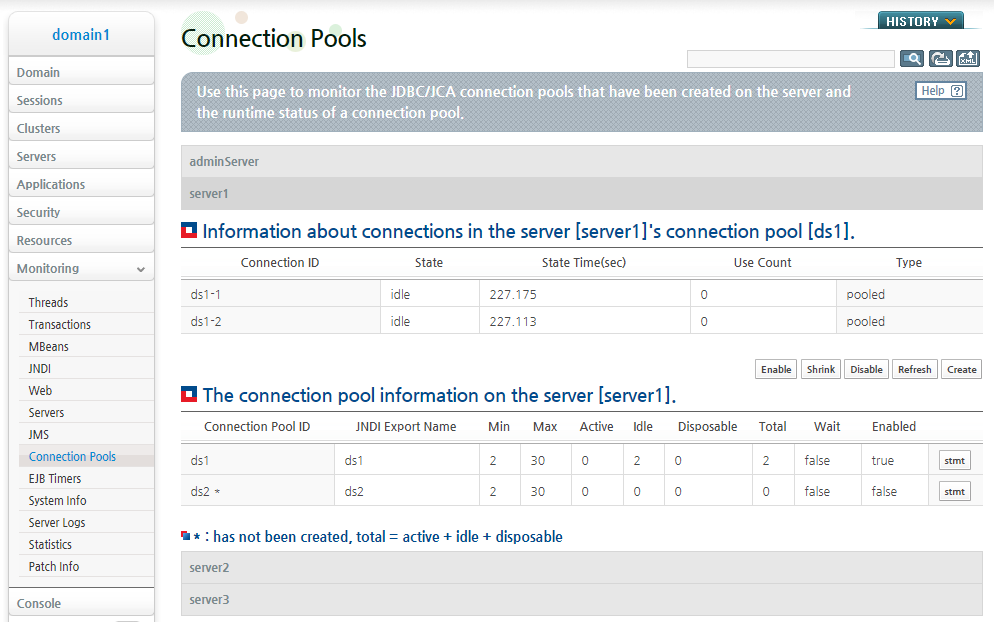Click connection ID ds1-2

click(205, 321)
